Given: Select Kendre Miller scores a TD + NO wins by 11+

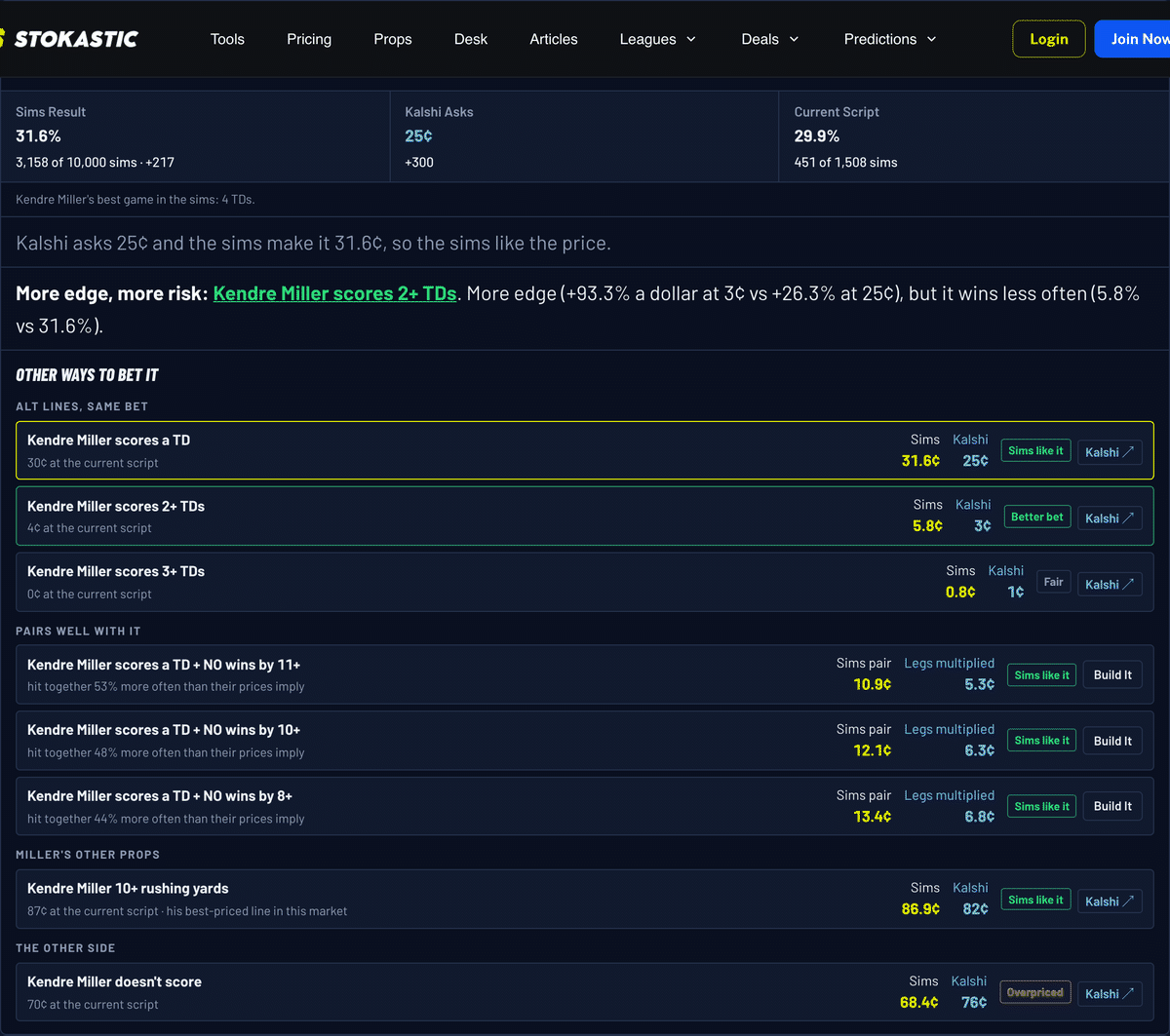Looking at the screenshot, I should [x=164, y=665].
